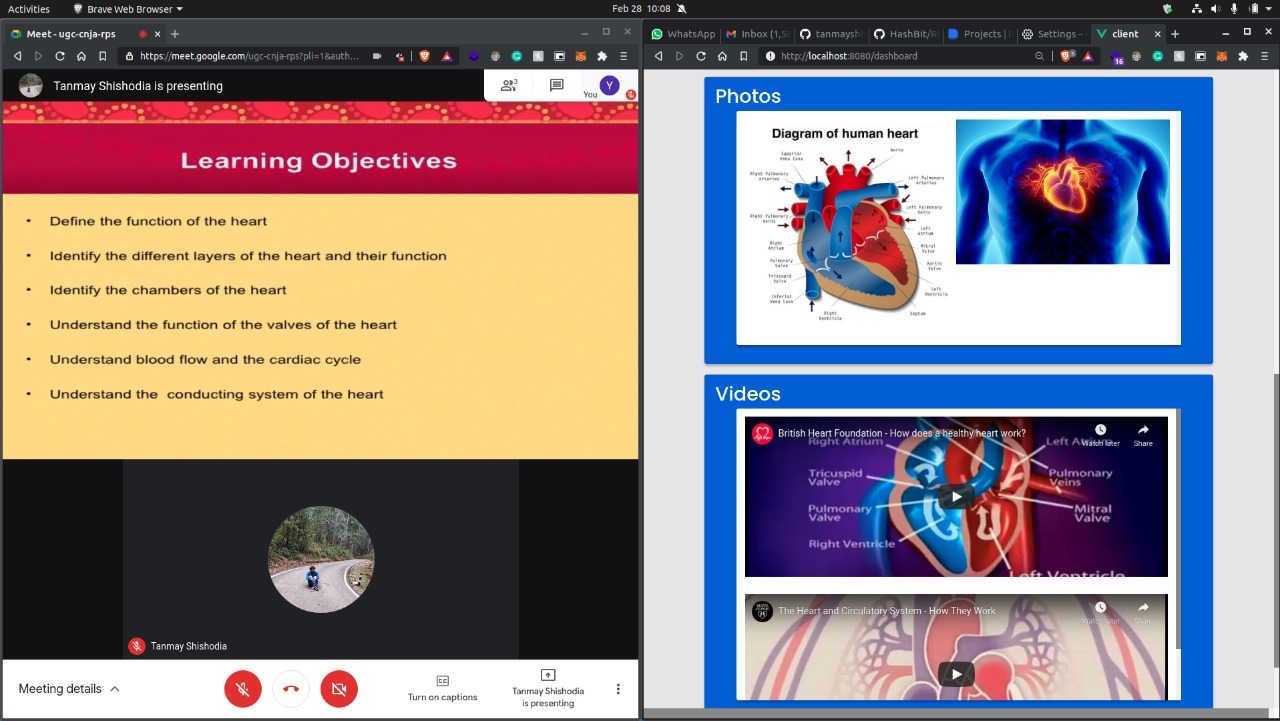
Task: Open Grammarly extension in dashboard window
Action: (x=1158, y=56)
